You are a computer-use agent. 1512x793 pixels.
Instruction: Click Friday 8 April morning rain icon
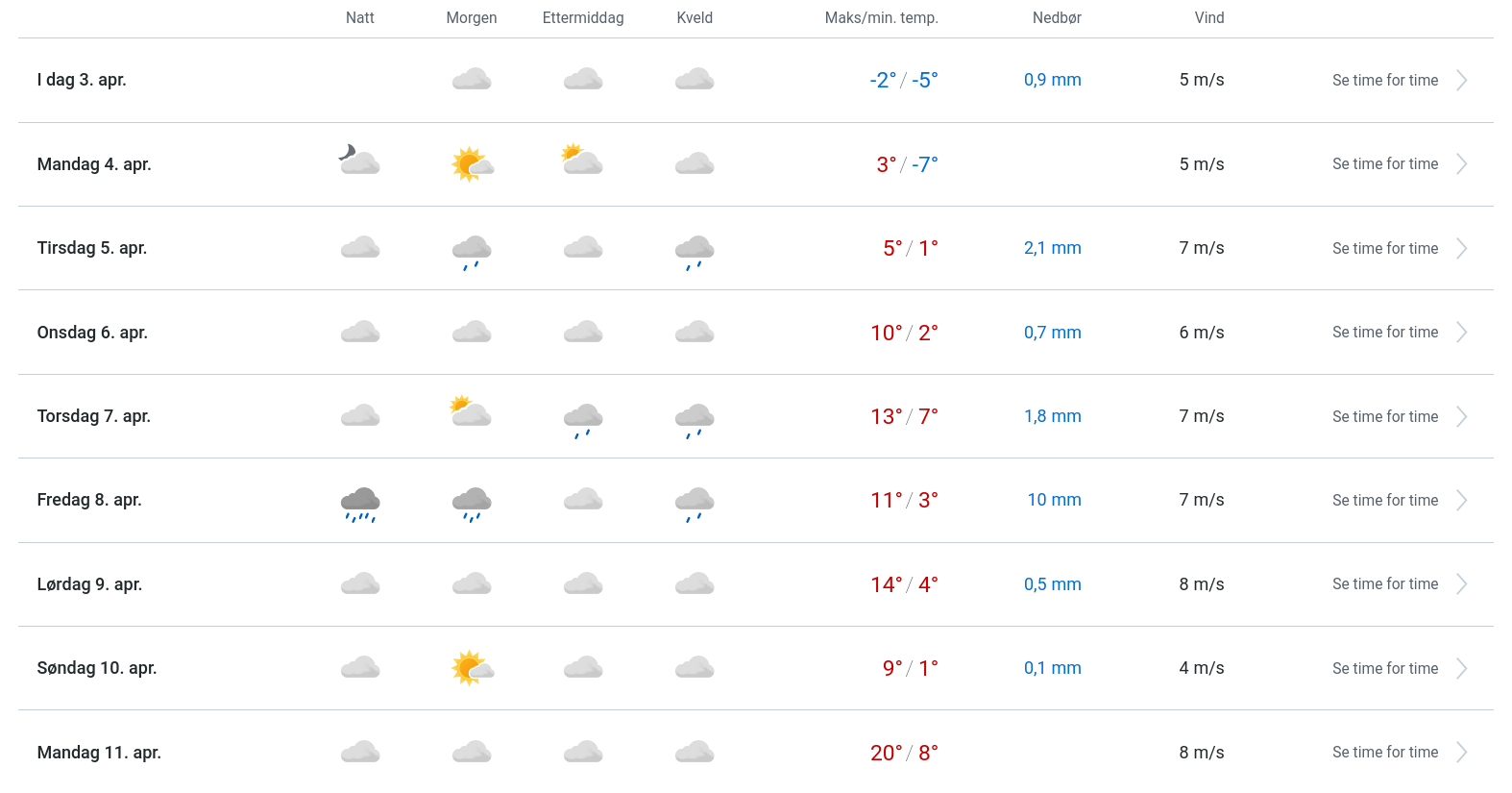472,503
